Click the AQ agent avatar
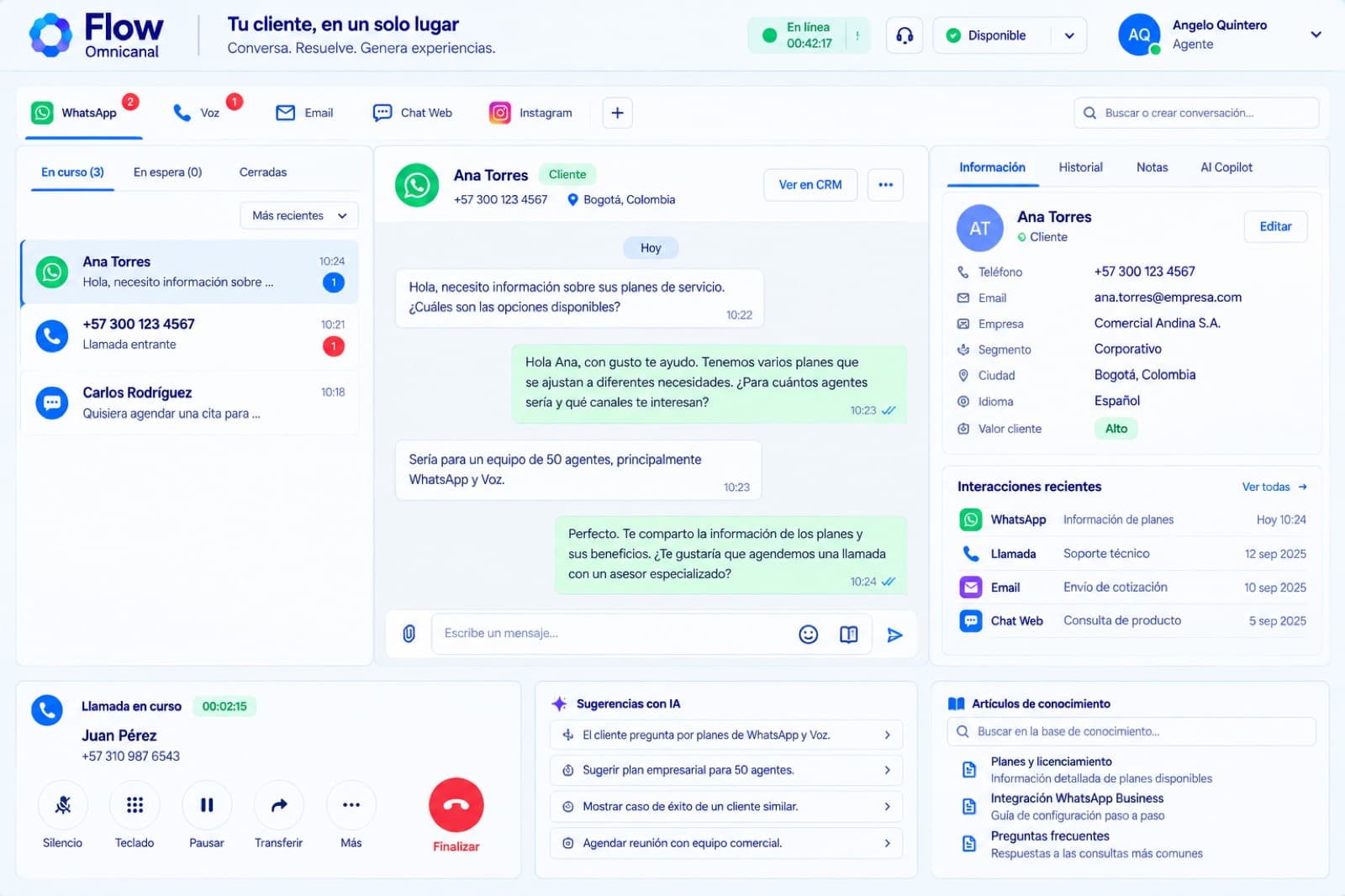The width and height of the screenshot is (1345, 896). (x=1139, y=35)
